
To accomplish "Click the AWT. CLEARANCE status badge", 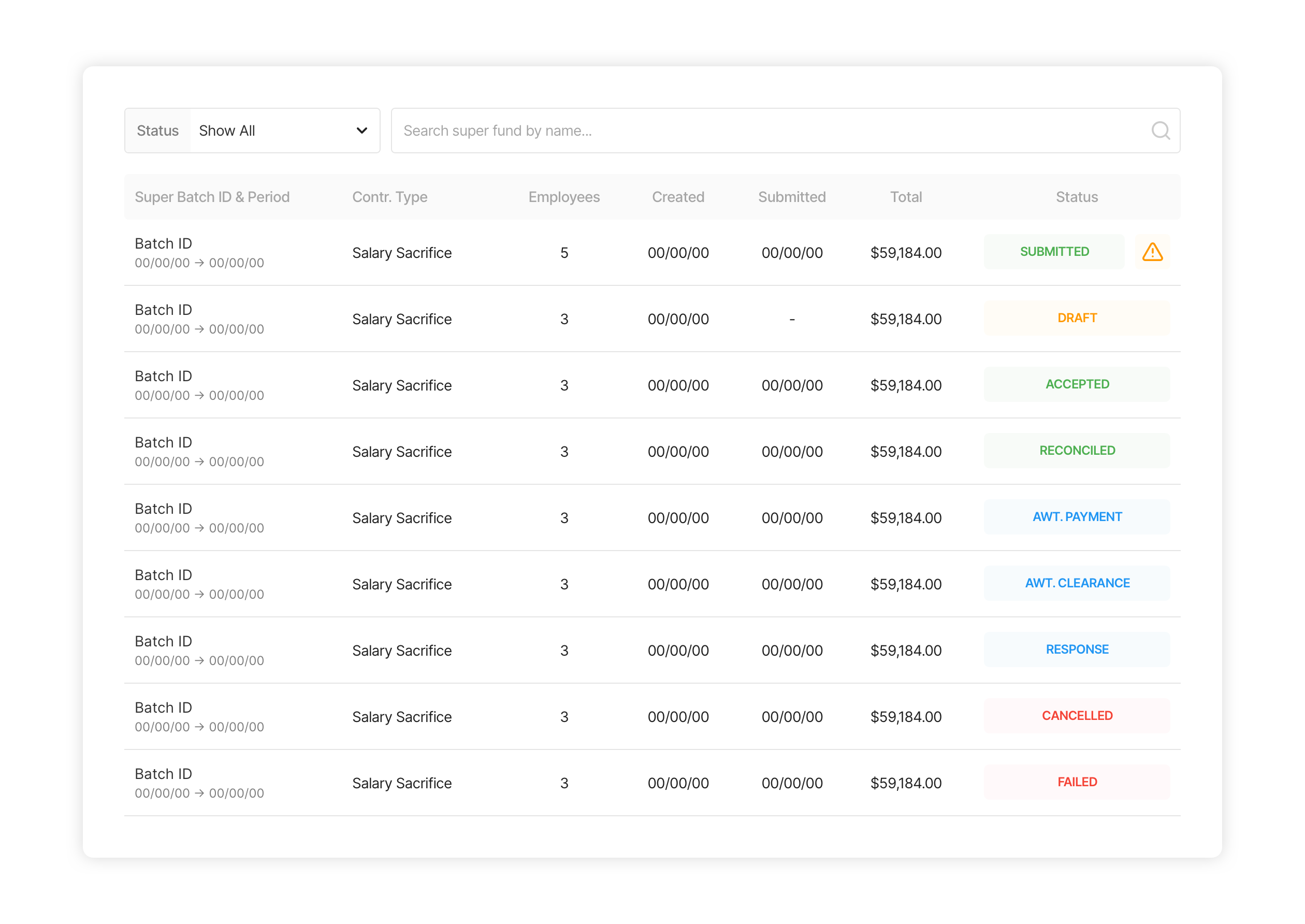I will pyautogui.click(x=1076, y=583).
